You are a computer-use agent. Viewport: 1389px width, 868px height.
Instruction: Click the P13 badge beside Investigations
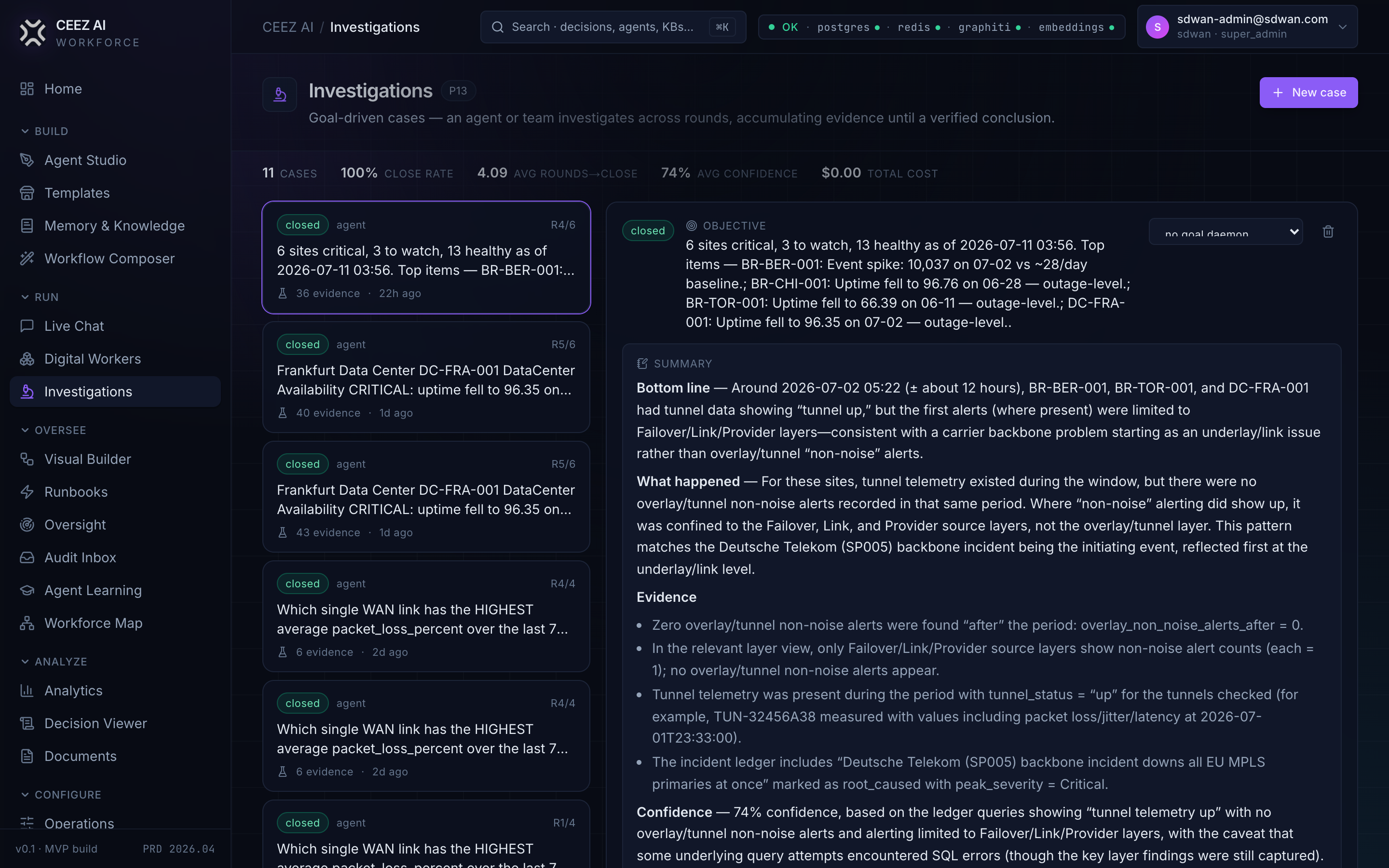click(457, 91)
